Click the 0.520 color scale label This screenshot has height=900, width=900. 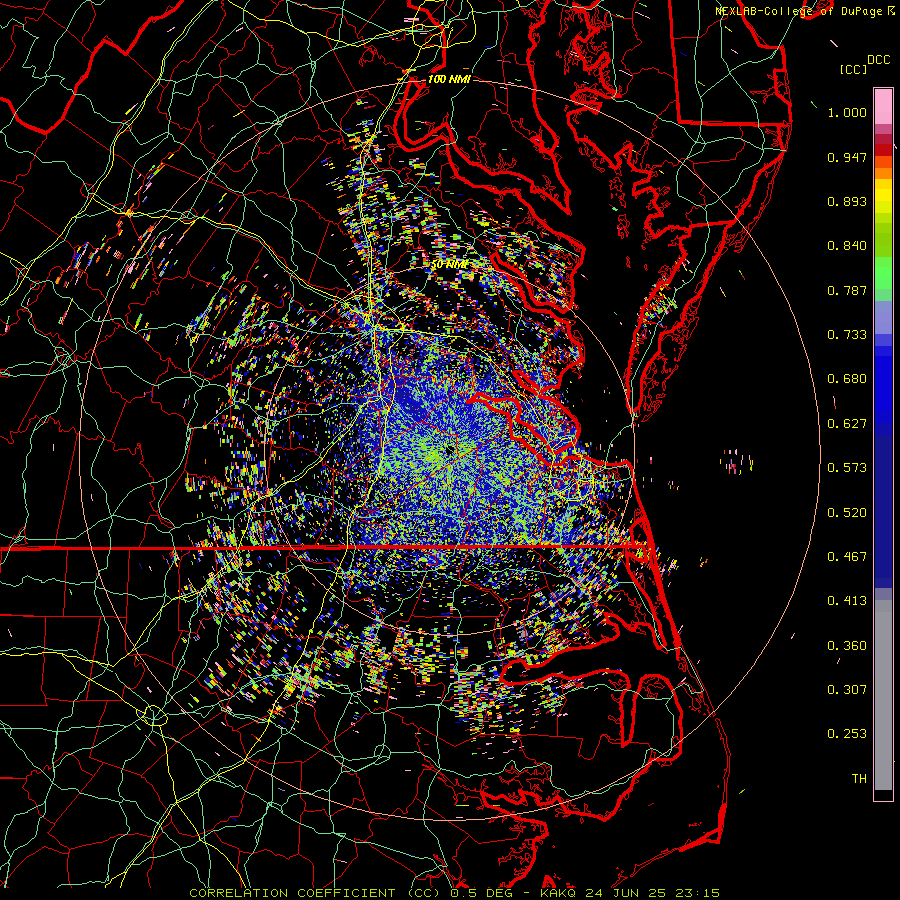pos(847,513)
